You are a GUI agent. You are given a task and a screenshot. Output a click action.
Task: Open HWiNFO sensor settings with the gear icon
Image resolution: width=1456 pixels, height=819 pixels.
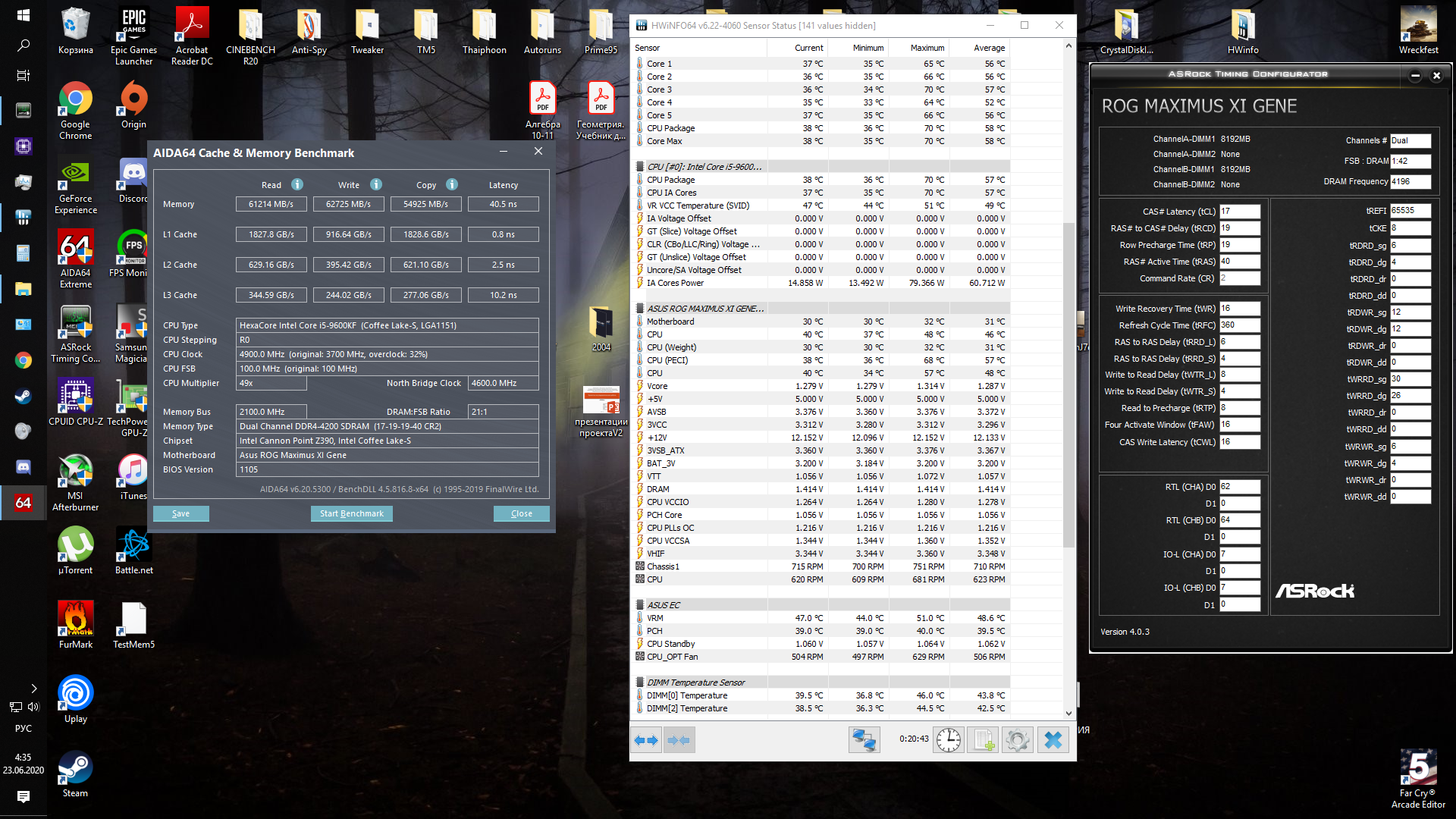1018,740
